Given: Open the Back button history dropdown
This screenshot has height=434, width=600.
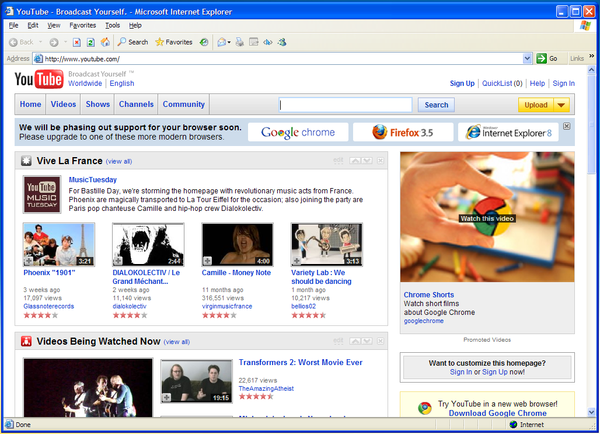Looking at the screenshot, I should (41, 42).
